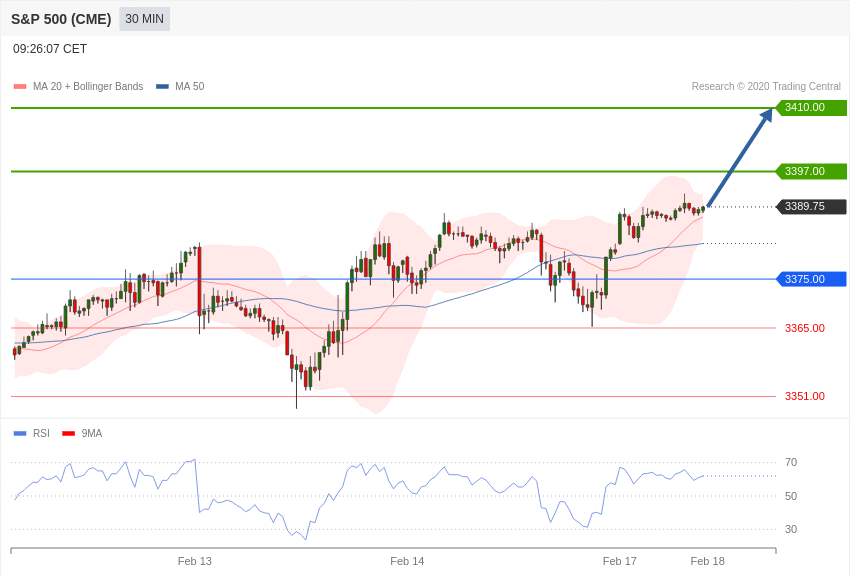
Task: Click the red 9MA color swatch
Action: (x=68, y=433)
